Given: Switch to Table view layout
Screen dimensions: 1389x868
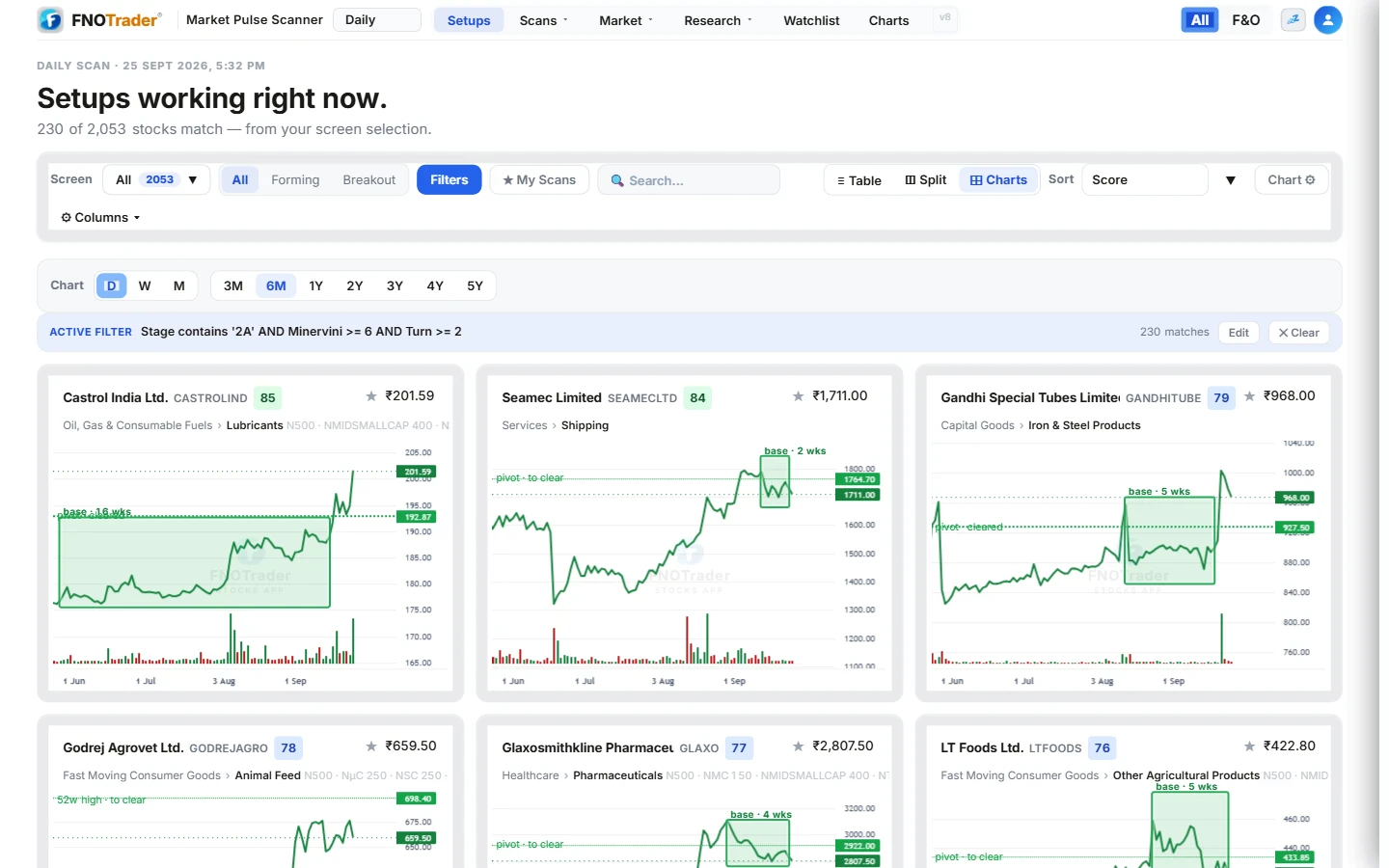Looking at the screenshot, I should click(858, 180).
